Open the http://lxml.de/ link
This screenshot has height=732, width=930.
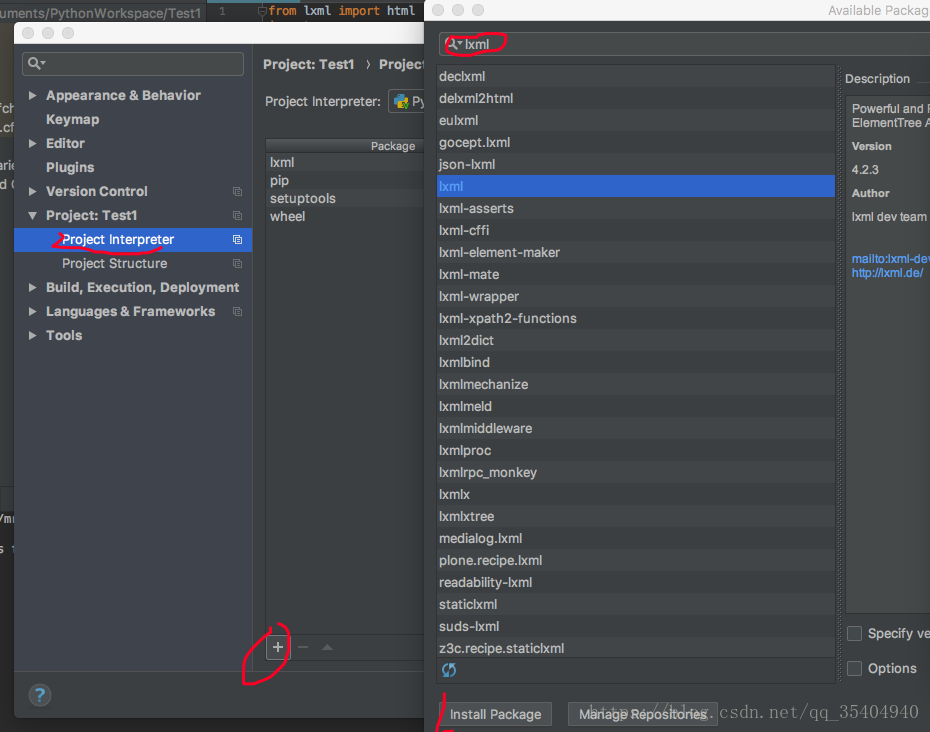coord(887,272)
